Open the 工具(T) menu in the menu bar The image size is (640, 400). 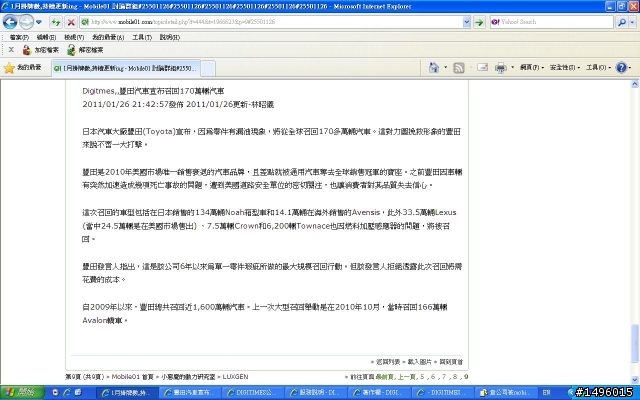[x=142, y=37]
